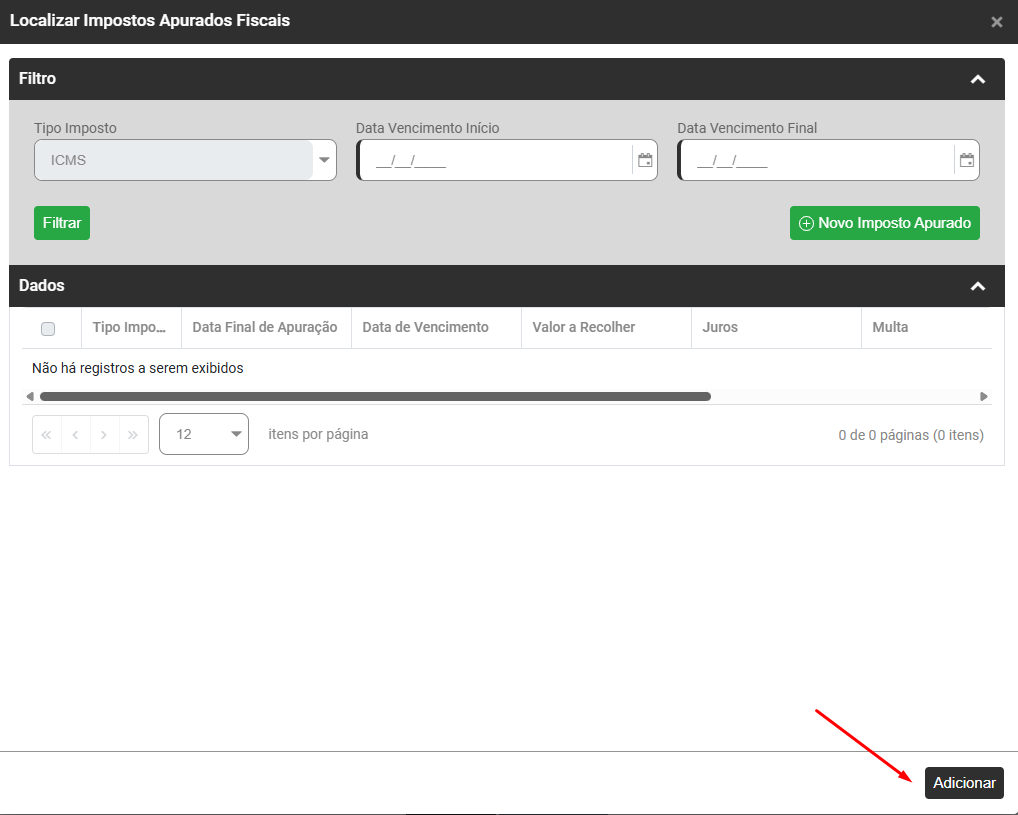The width and height of the screenshot is (1018, 815).
Task: Click the grid's horizontal scrollbar thumb
Action: tap(375, 397)
